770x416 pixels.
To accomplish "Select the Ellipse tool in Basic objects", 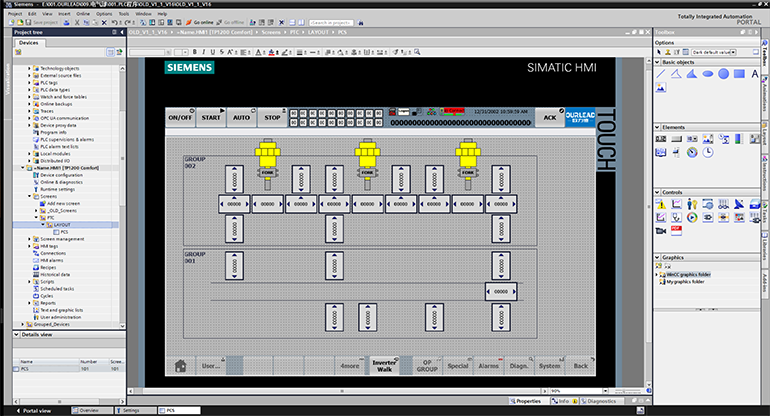I will point(708,74).
